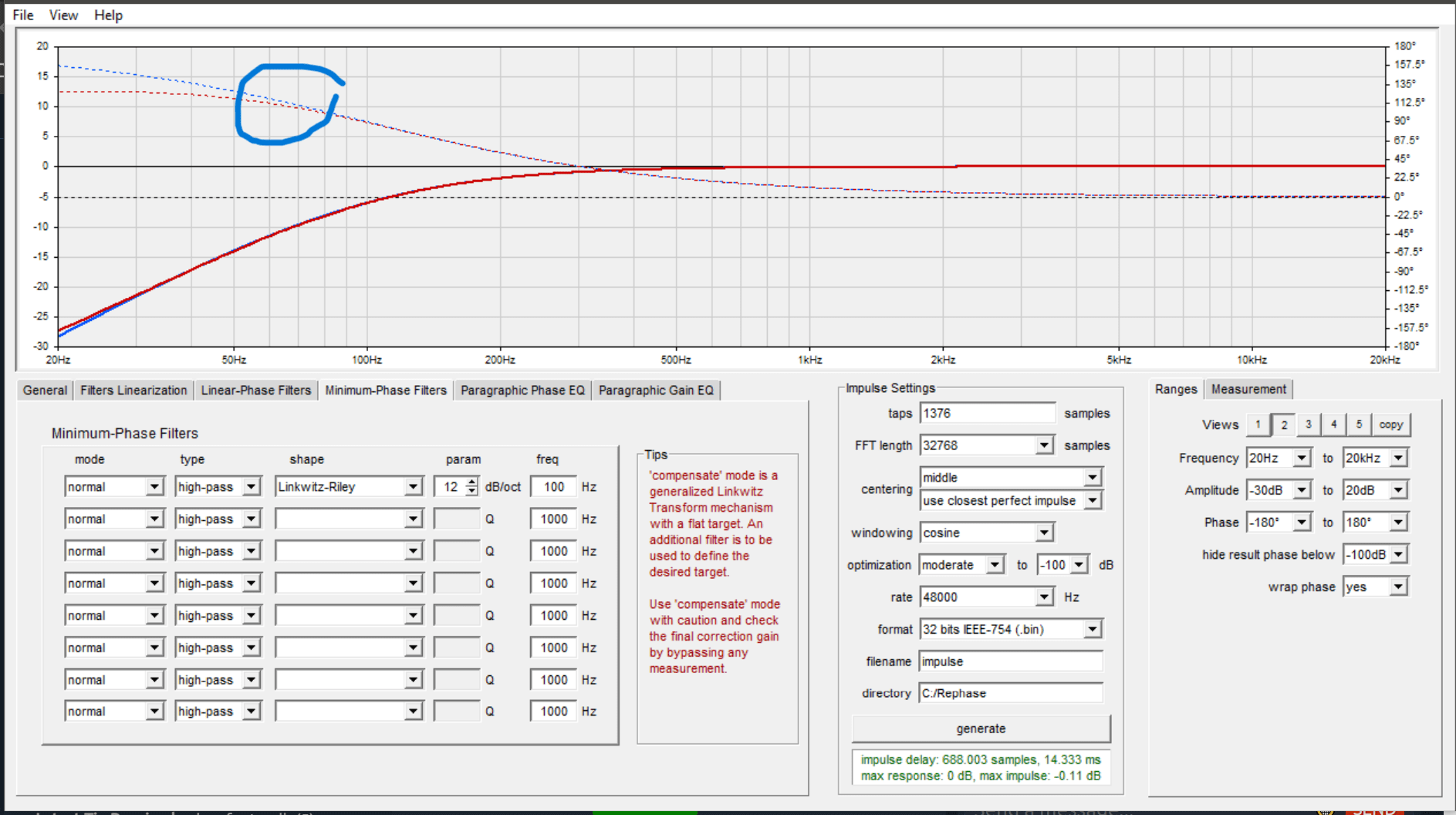Click the 'compensate' mode tip text
This screenshot has width=1456, height=815.
pyautogui.click(x=714, y=524)
